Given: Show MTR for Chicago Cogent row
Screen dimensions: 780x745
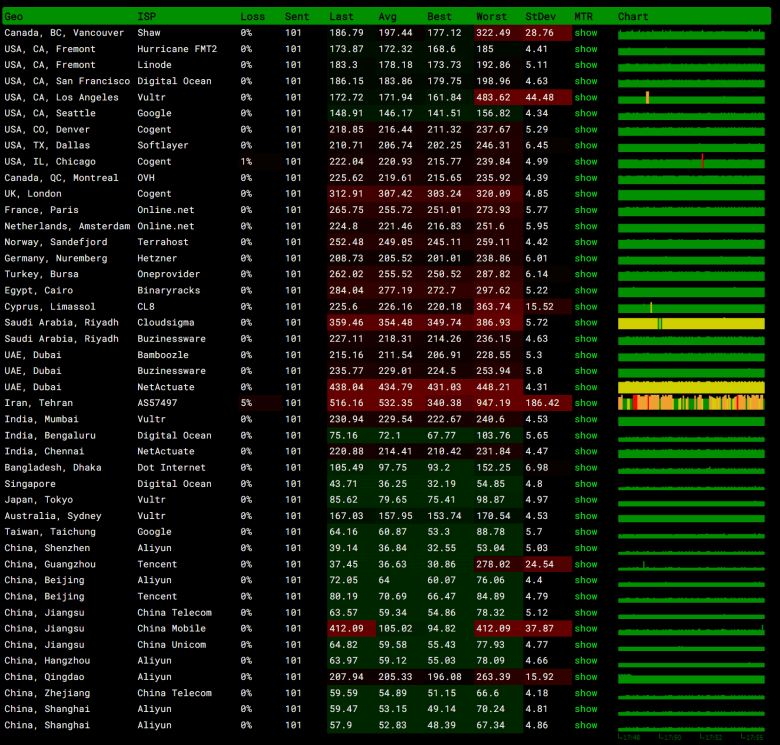Looking at the screenshot, I should tap(585, 162).
